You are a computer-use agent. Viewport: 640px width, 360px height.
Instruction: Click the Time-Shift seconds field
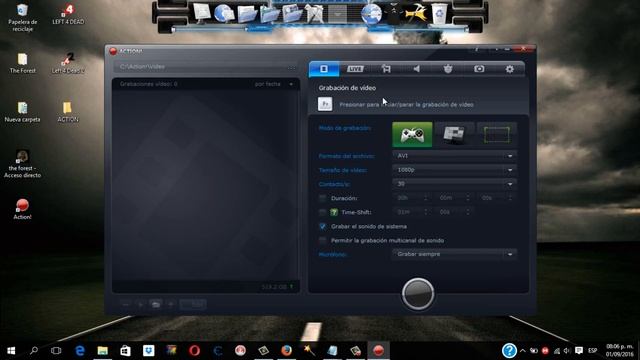pyautogui.click(x=454, y=212)
